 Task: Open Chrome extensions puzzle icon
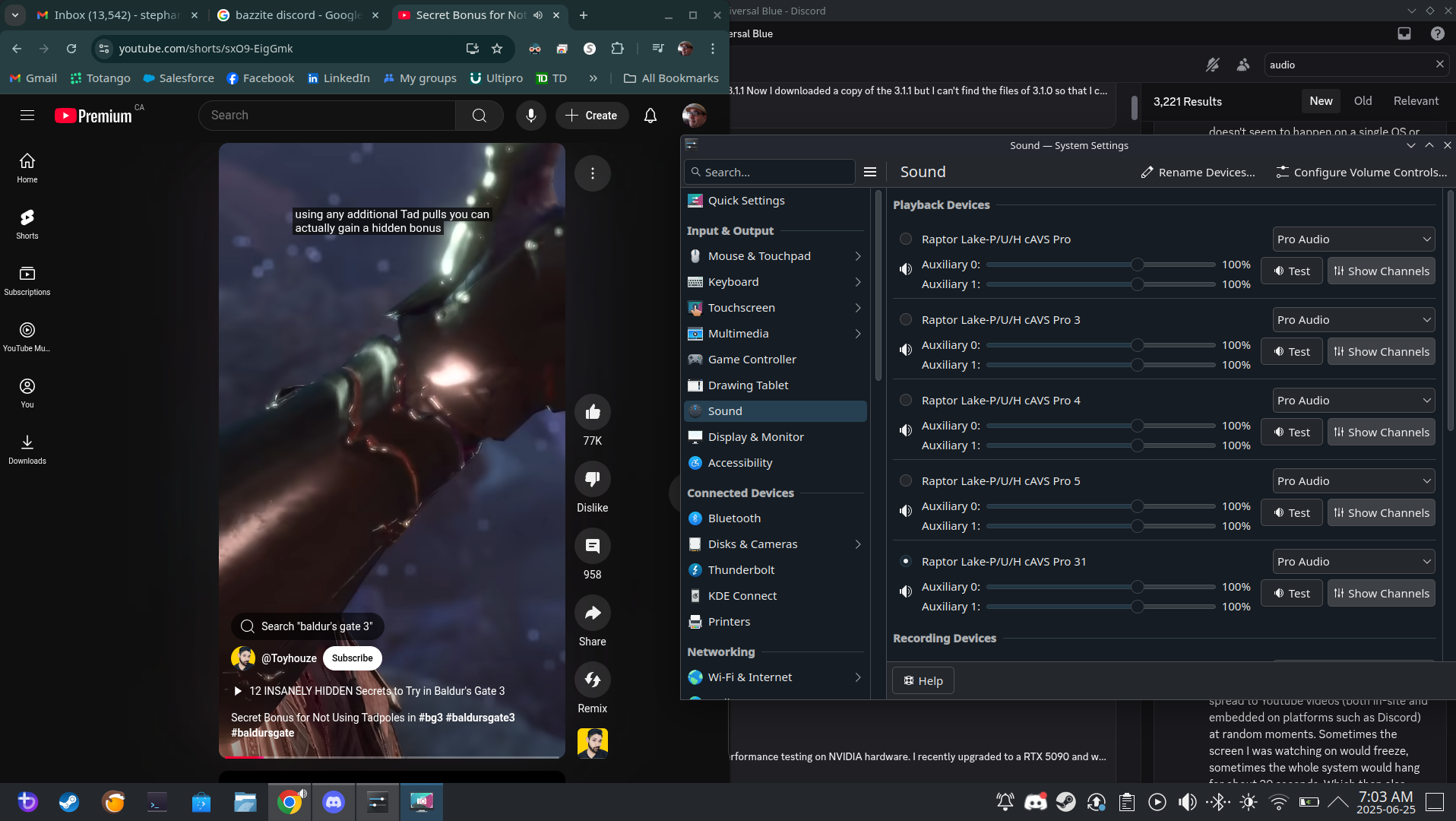618,49
